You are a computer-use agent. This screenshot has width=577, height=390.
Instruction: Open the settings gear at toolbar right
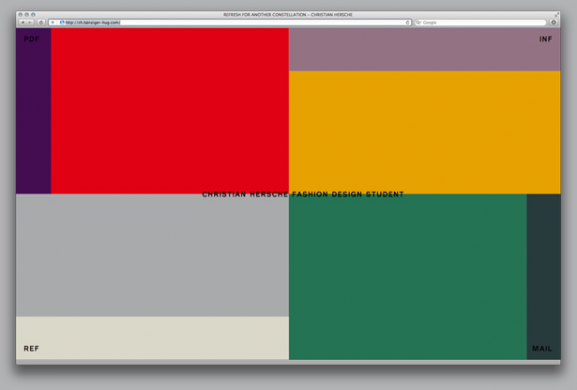[553, 22]
